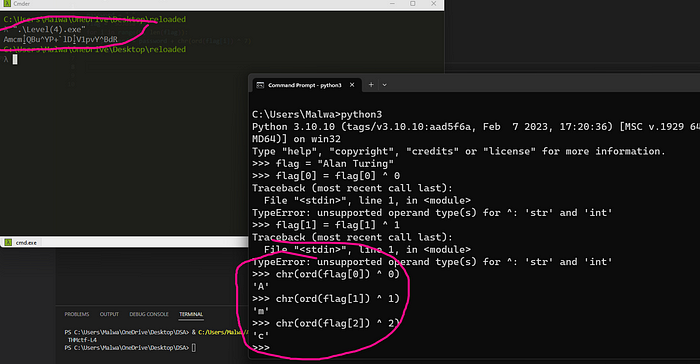700x364 pixels.
Task: Open a new tab with the plus button
Action: (x=371, y=85)
